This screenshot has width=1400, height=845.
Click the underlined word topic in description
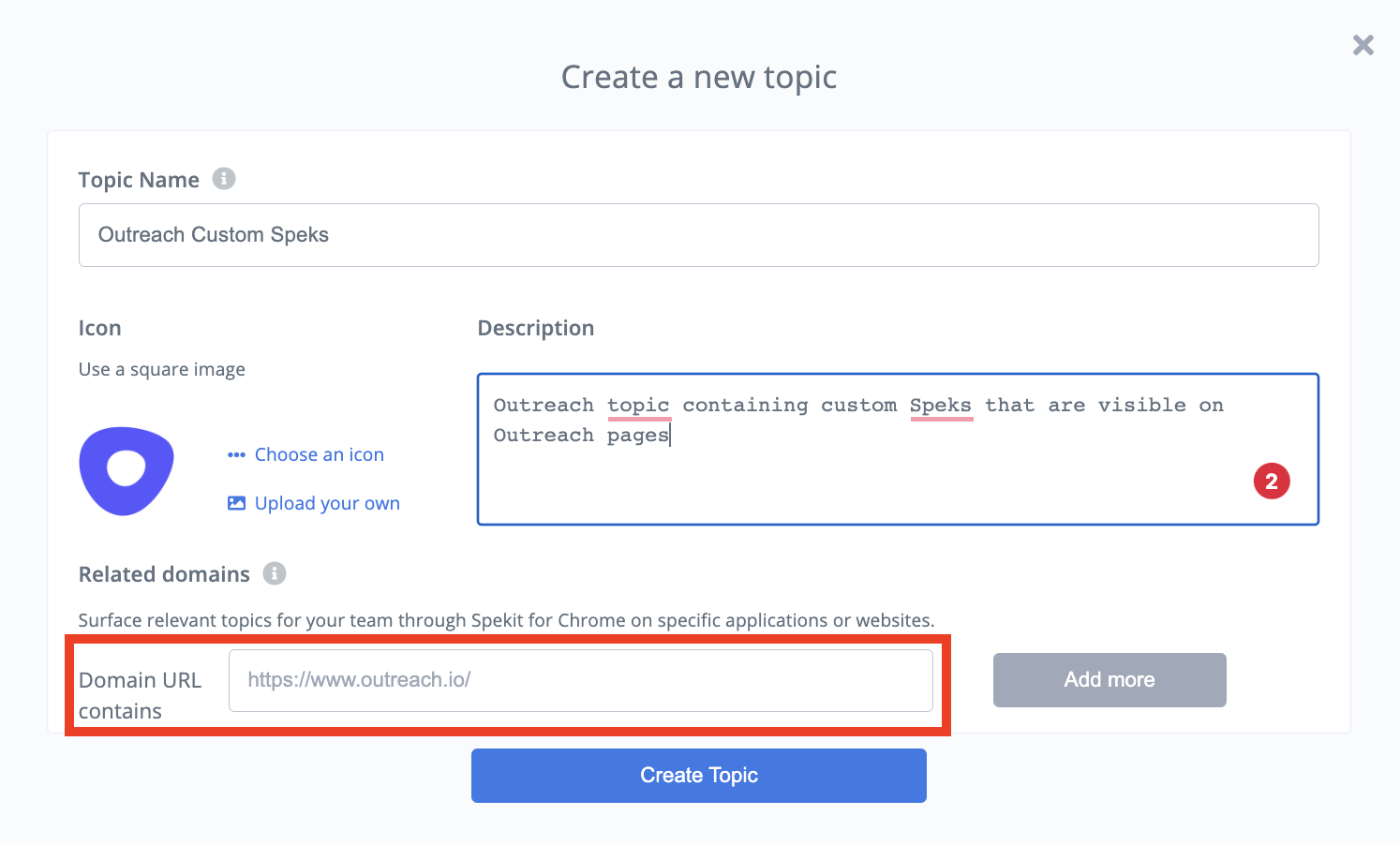pos(638,406)
